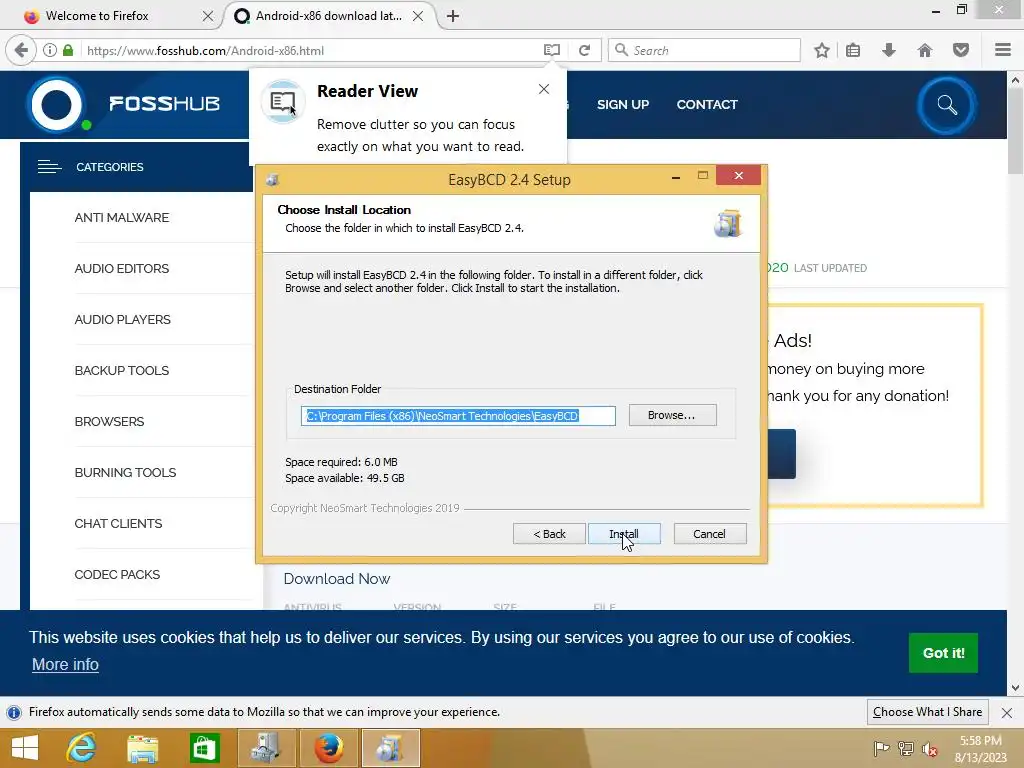Dismiss the Firefox data notification bar

(1006, 712)
